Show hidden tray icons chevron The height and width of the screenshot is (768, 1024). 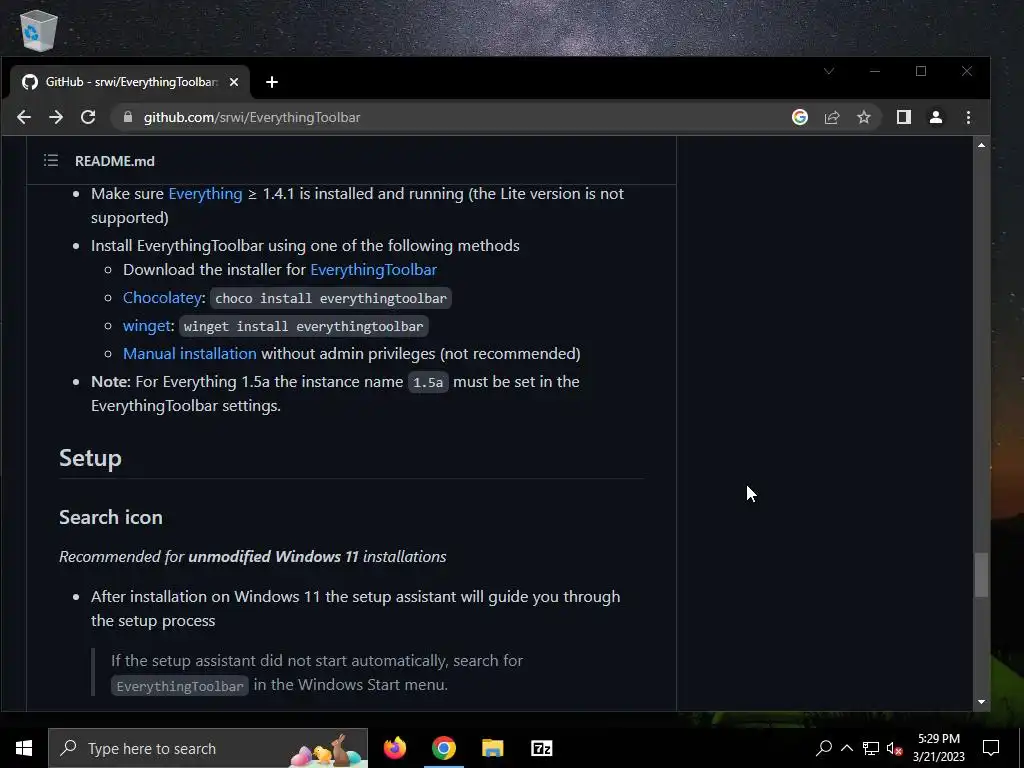pyautogui.click(x=846, y=748)
